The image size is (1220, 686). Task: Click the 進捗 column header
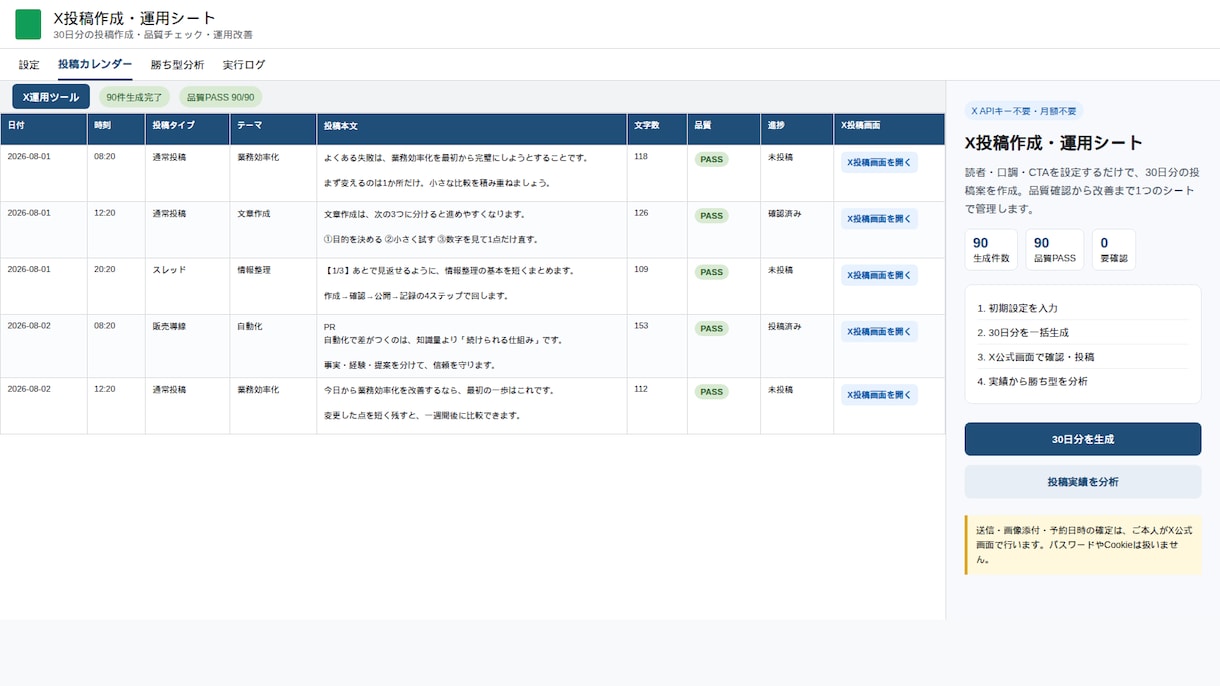point(797,129)
